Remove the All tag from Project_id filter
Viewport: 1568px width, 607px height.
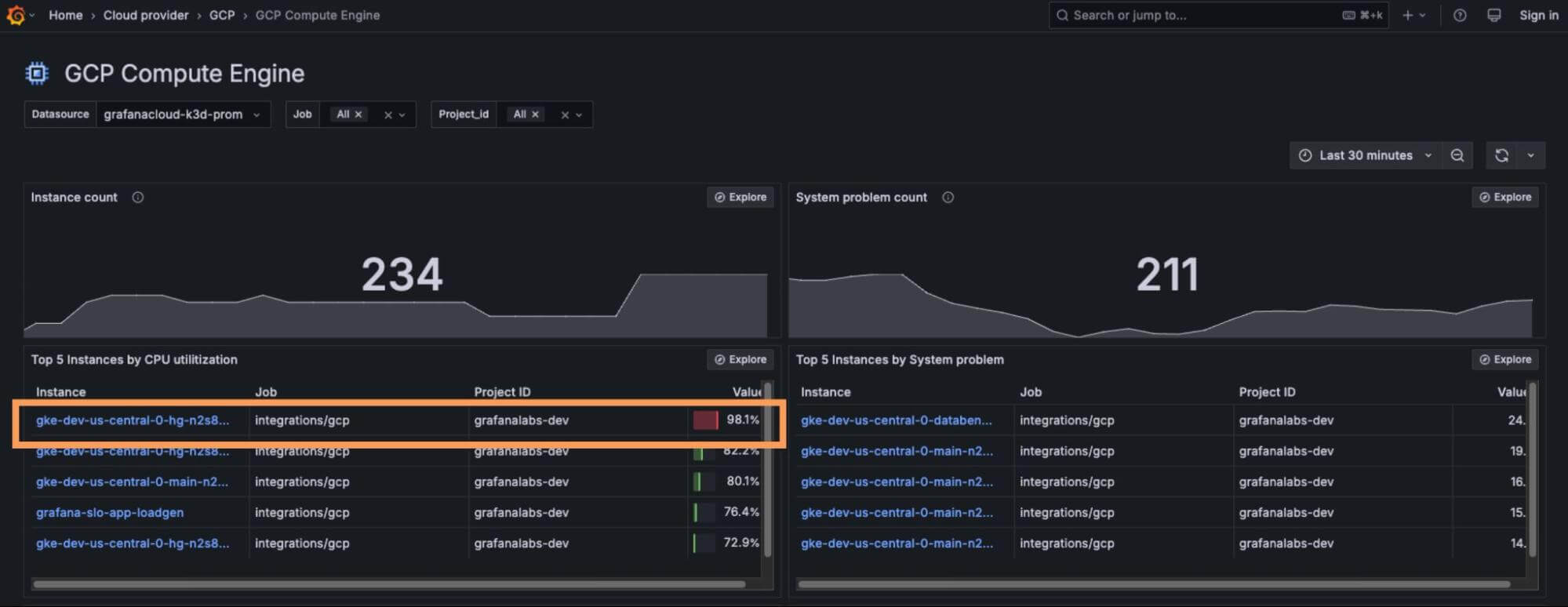click(x=536, y=114)
